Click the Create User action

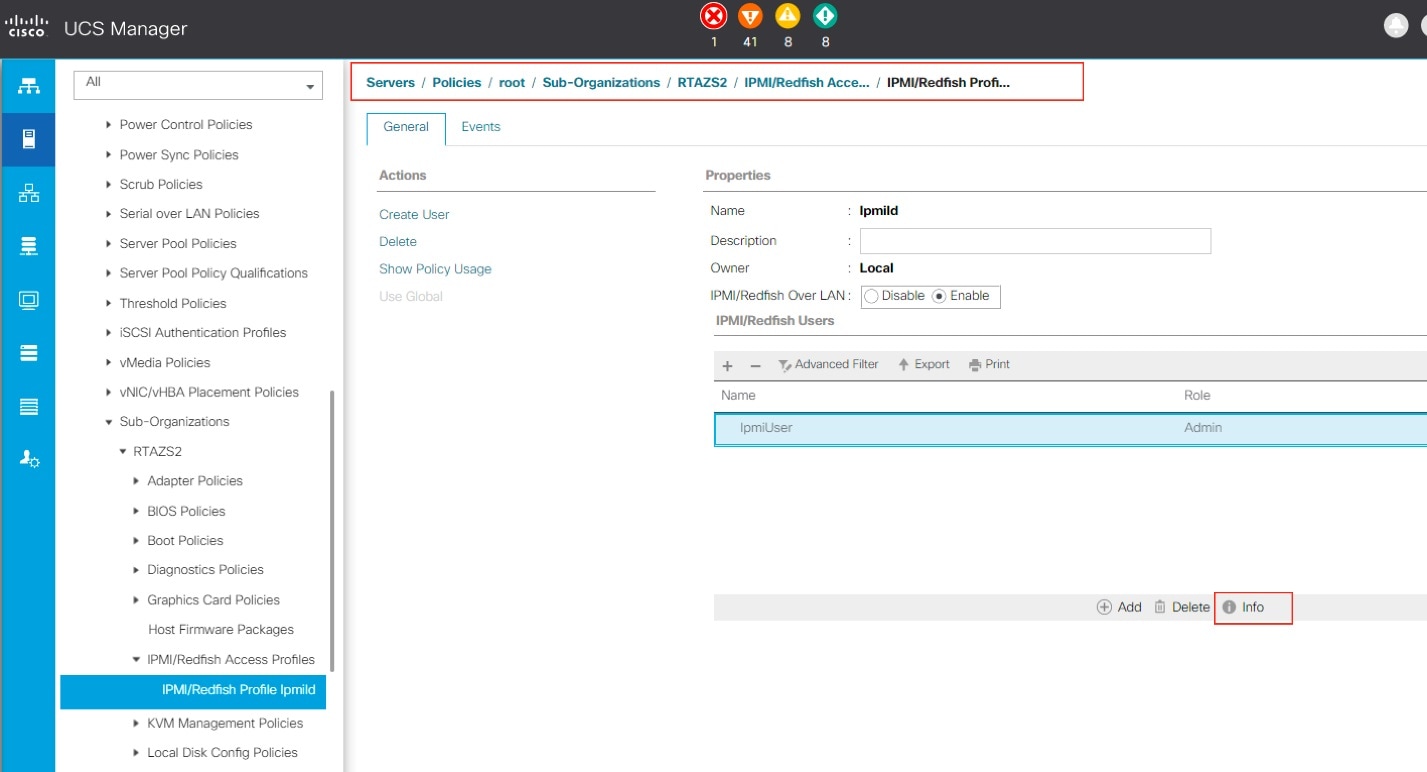pyautogui.click(x=414, y=215)
